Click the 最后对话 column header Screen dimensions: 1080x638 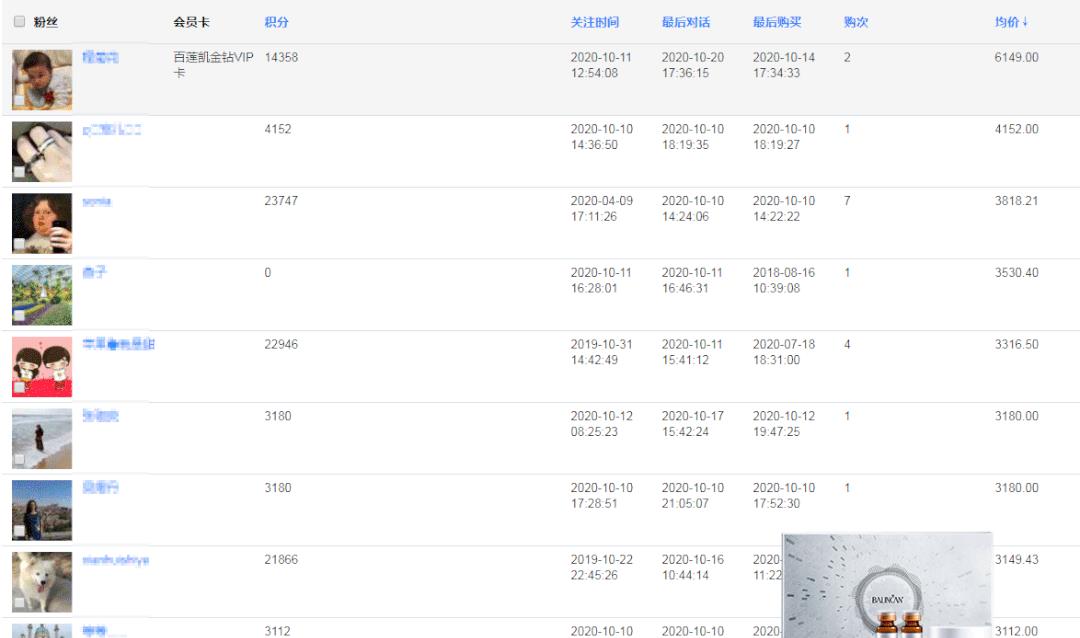[685, 22]
